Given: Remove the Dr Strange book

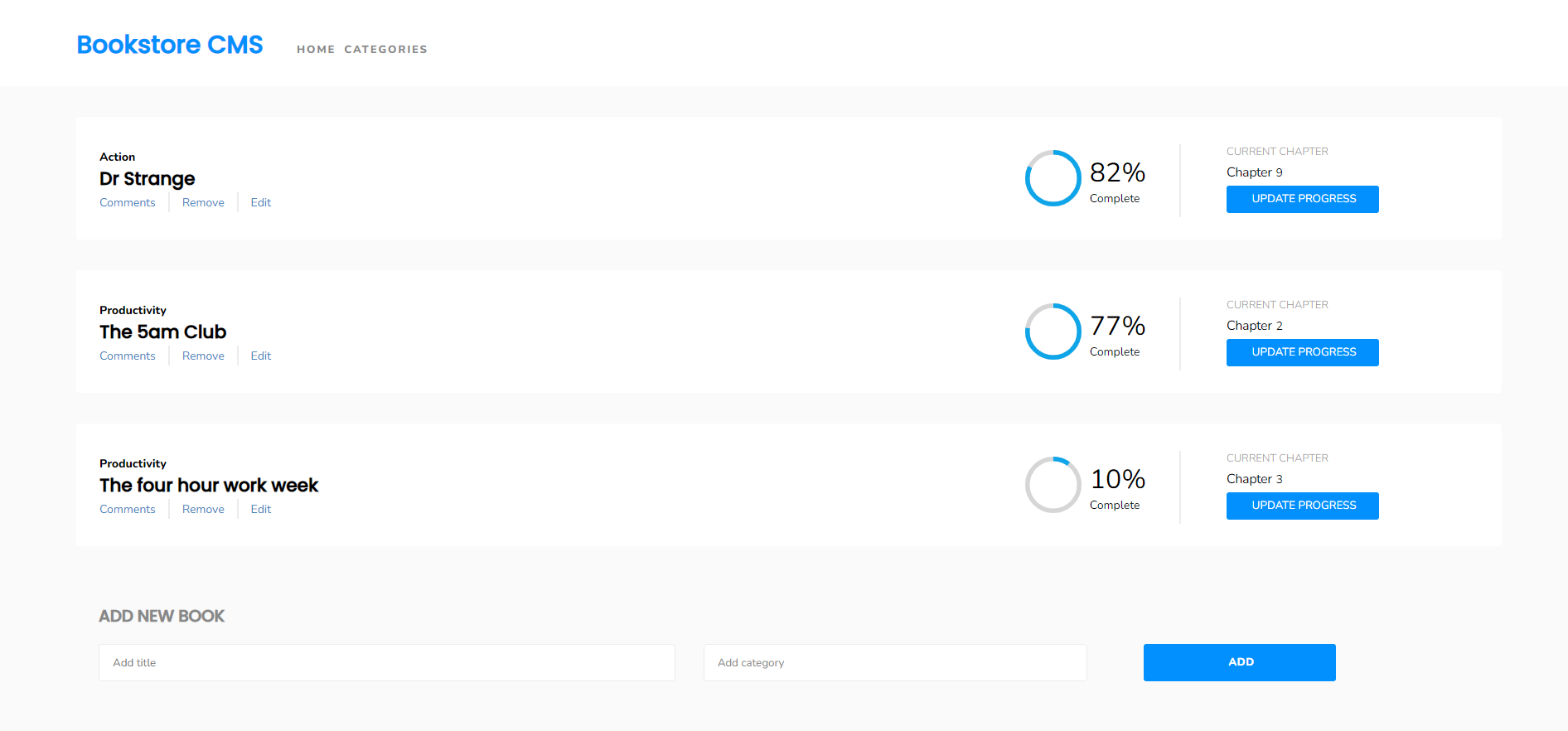Looking at the screenshot, I should [203, 203].
